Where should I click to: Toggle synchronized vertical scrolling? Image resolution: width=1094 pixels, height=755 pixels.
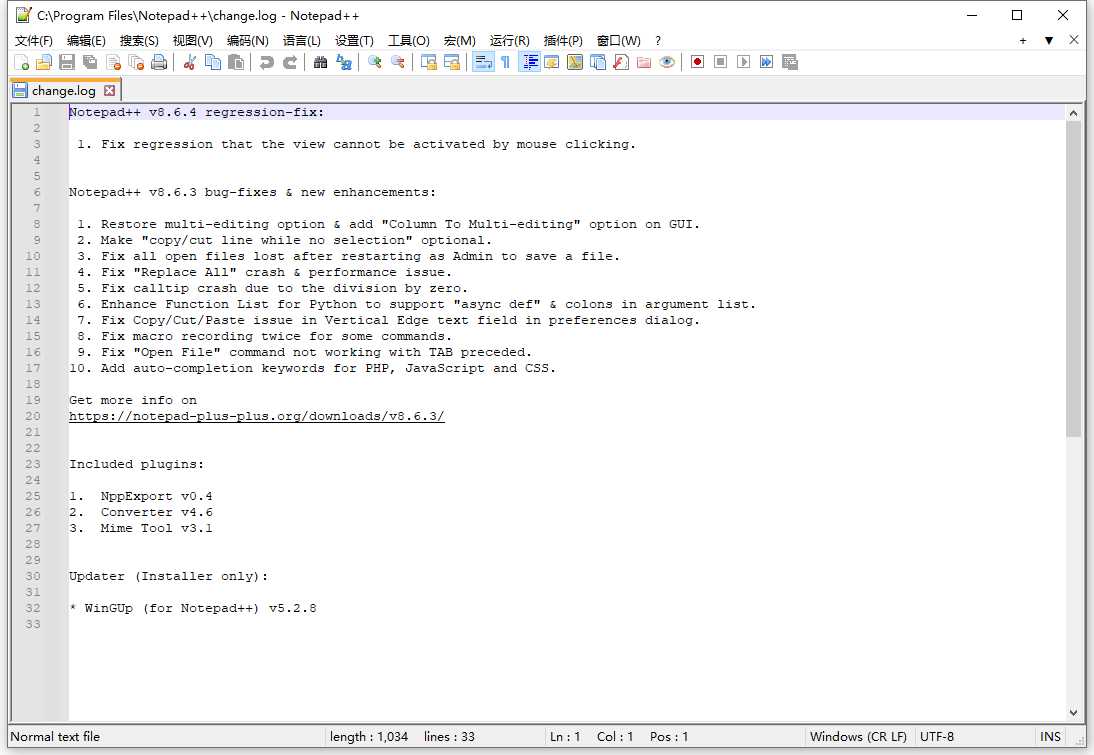point(428,62)
